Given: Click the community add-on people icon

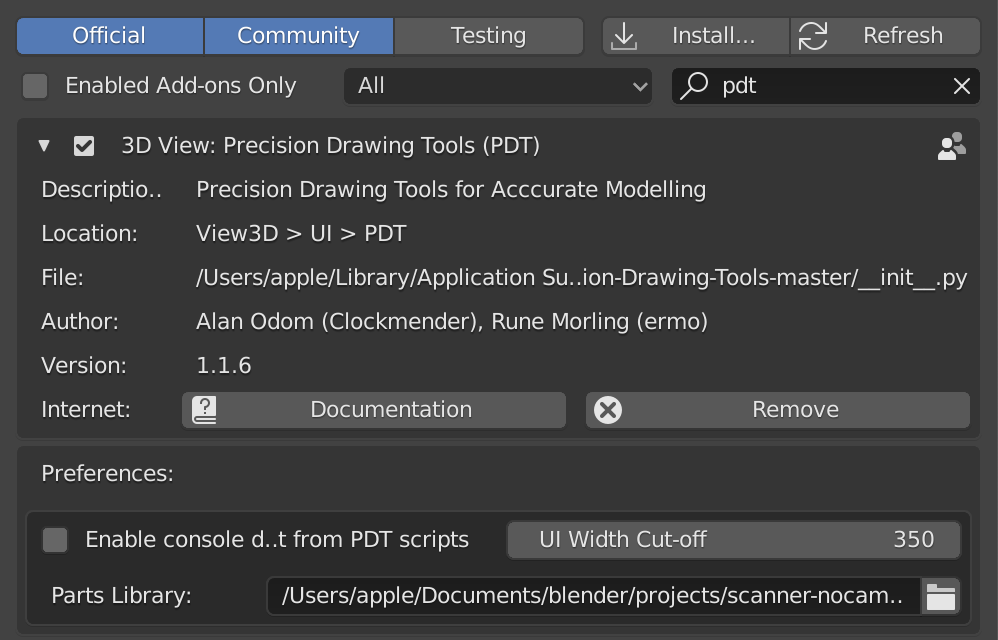Looking at the screenshot, I should tap(951, 146).
